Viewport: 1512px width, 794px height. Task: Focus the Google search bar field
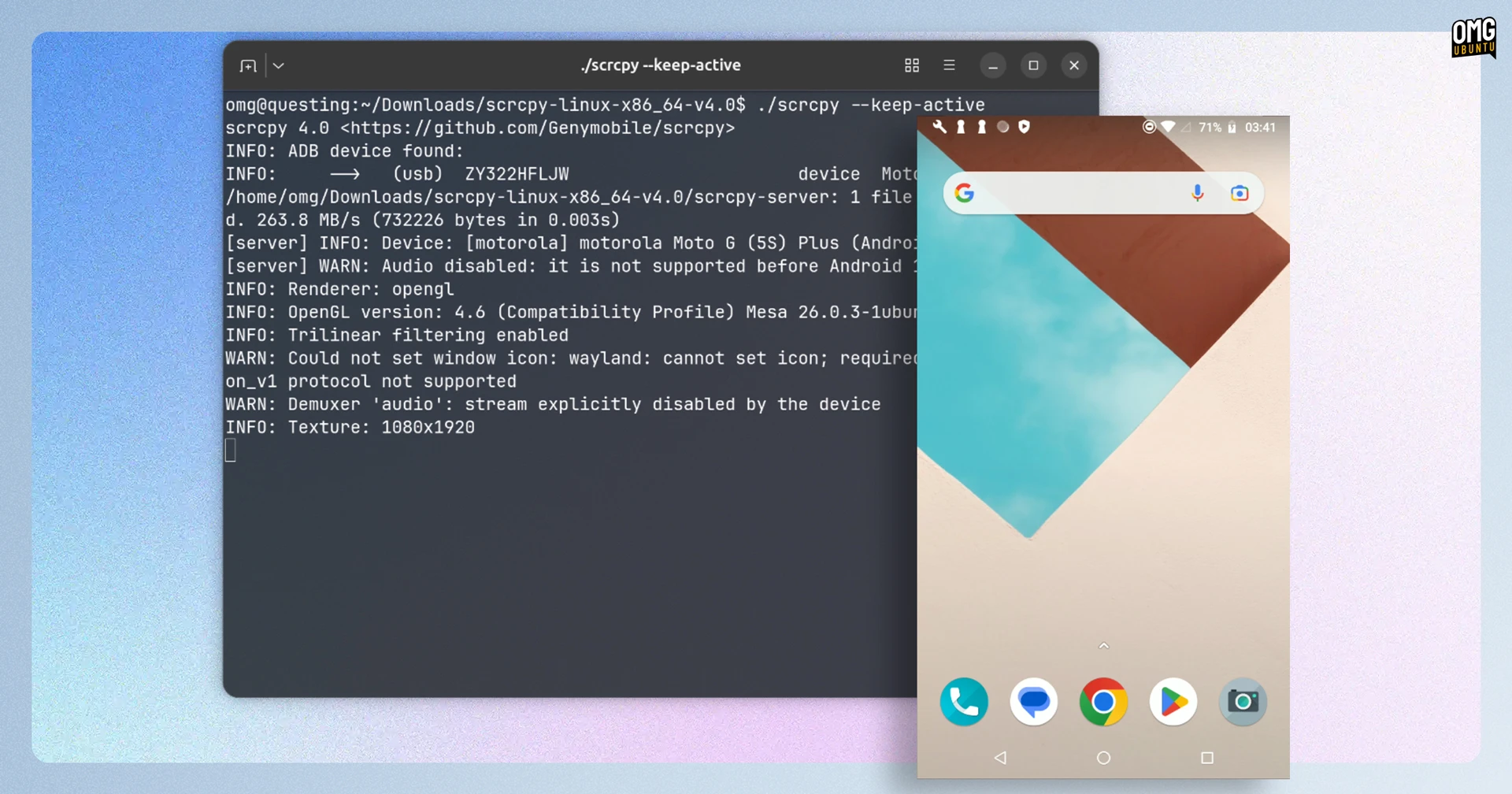(1103, 193)
